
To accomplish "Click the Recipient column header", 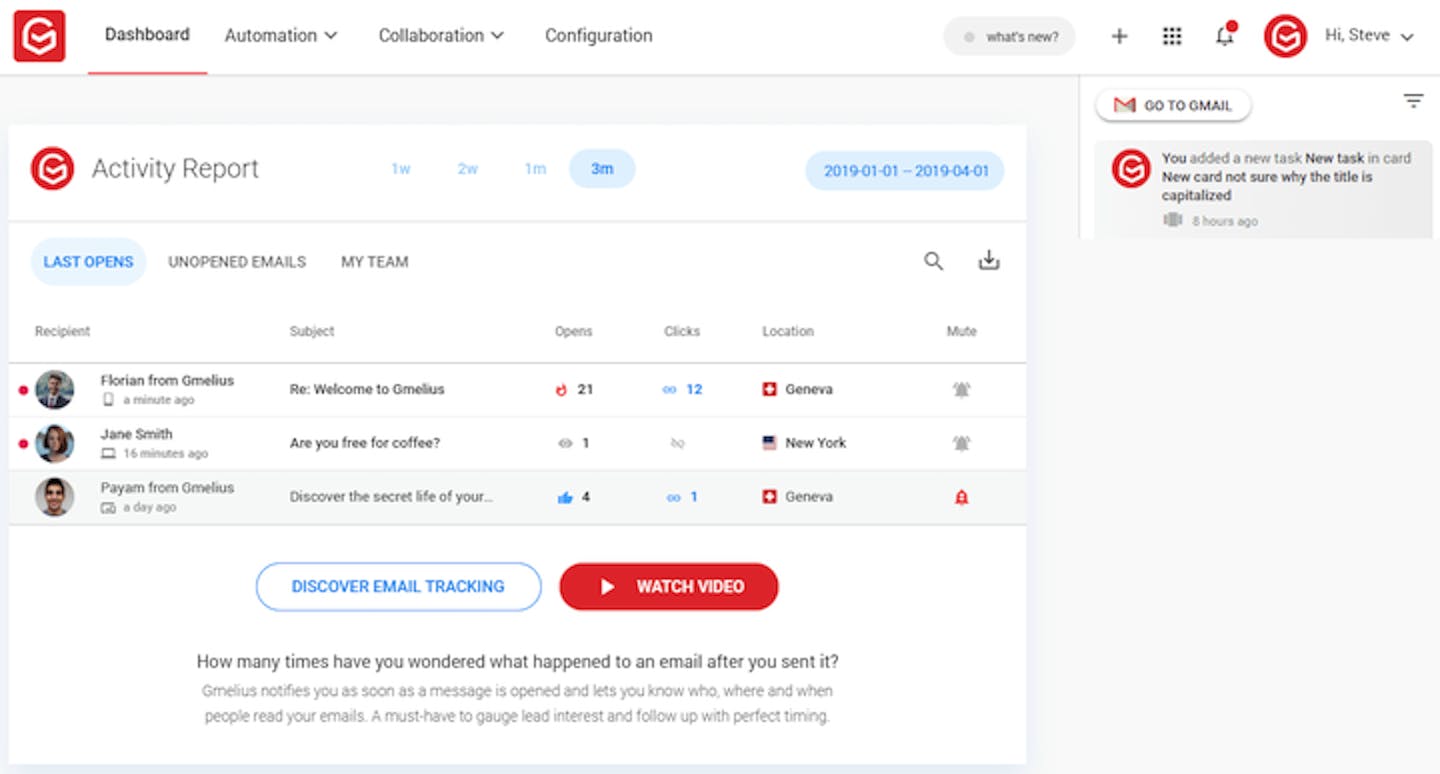I will click(x=62, y=331).
